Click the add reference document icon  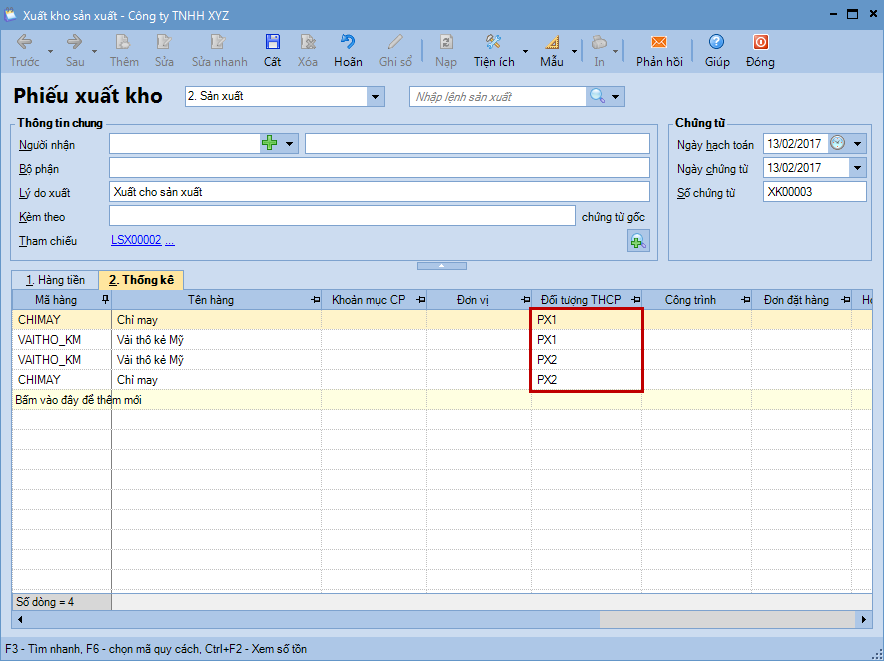637,240
